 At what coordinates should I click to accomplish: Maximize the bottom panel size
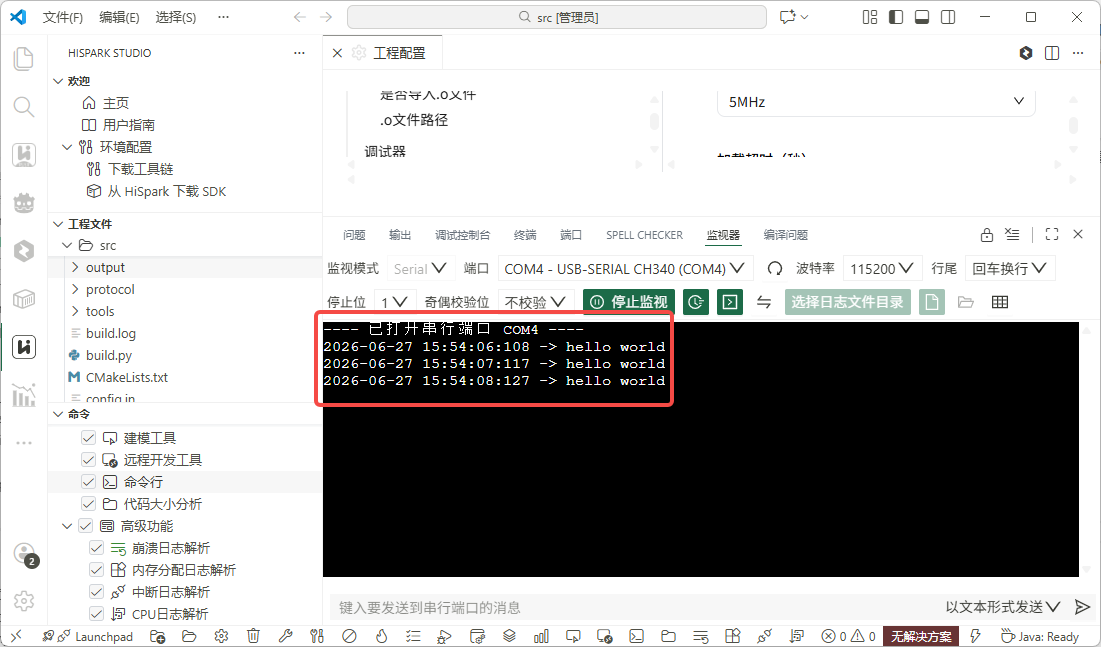tap(1052, 235)
